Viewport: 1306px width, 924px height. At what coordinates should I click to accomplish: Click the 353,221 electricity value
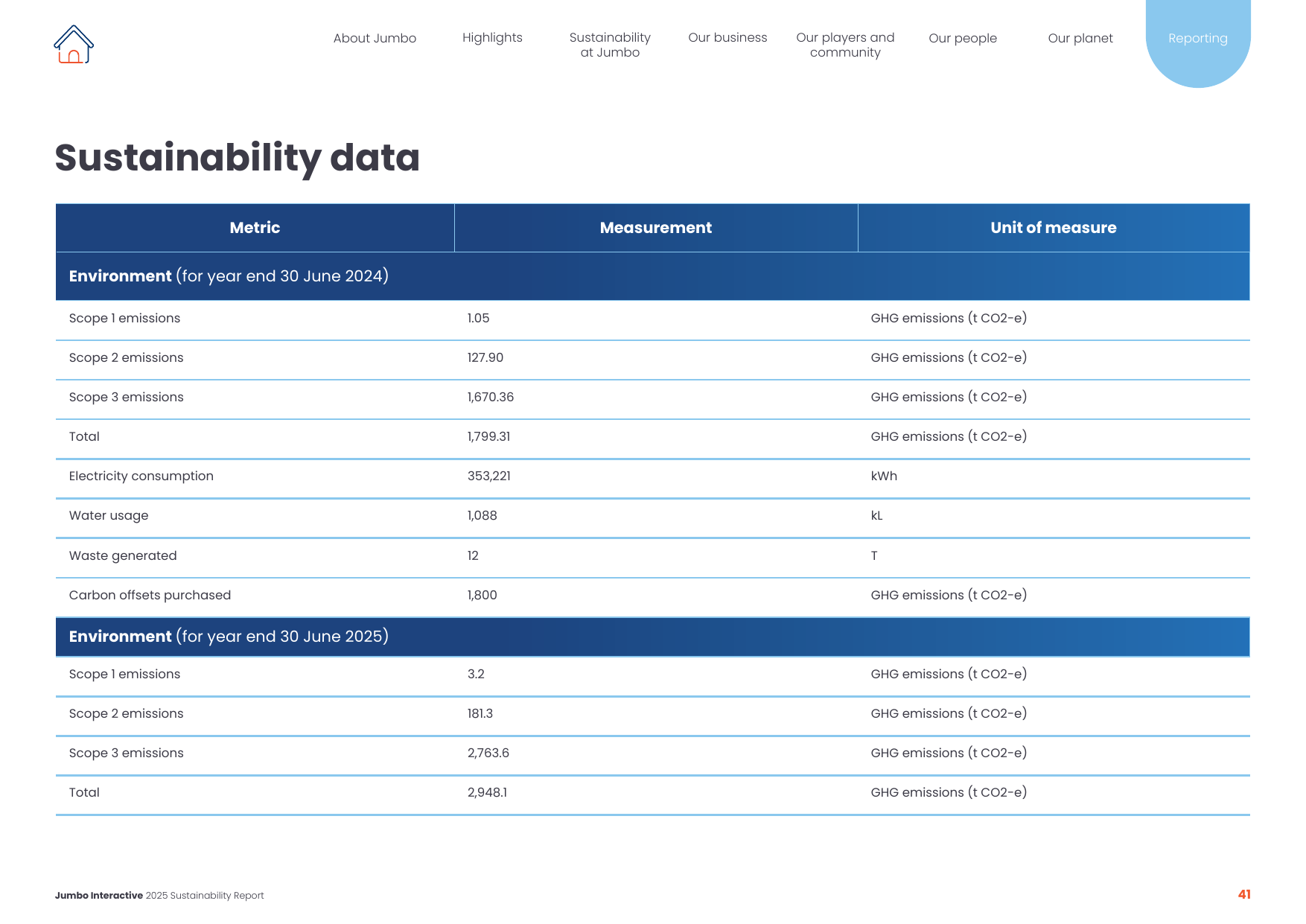pos(489,477)
